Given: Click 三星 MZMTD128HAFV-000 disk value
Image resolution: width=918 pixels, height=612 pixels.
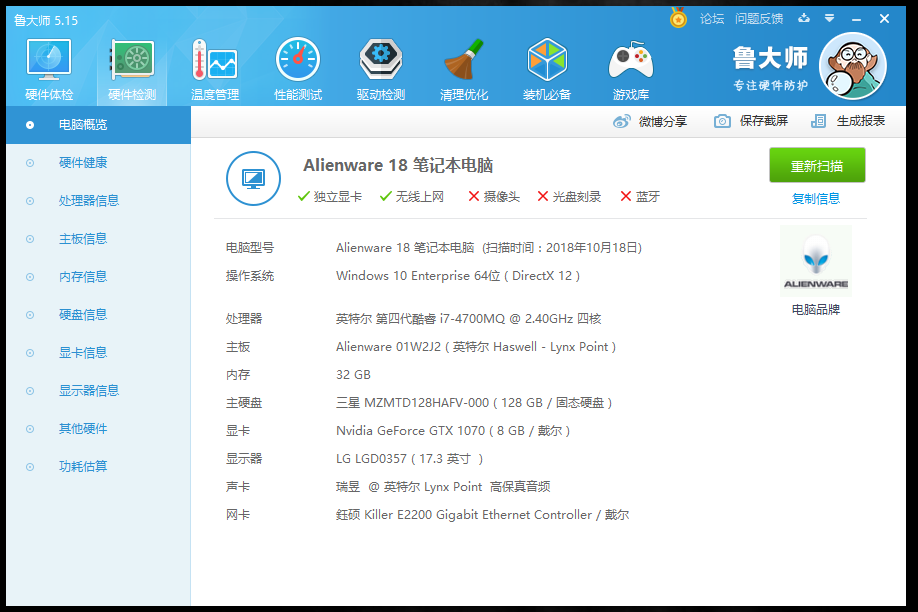Looking at the screenshot, I should tap(474, 403).
